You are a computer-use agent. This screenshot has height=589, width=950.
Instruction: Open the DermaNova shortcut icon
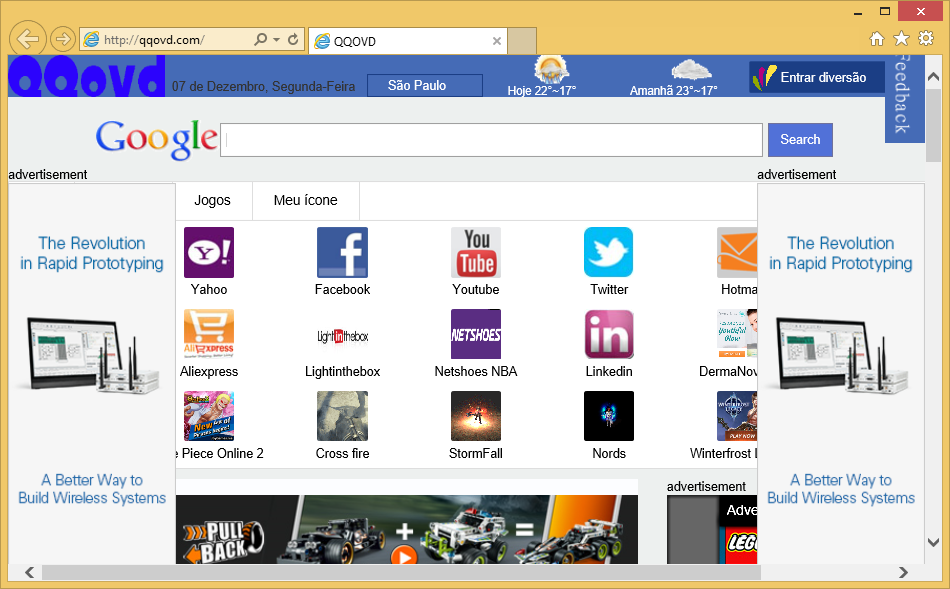[x=737, y=334]
